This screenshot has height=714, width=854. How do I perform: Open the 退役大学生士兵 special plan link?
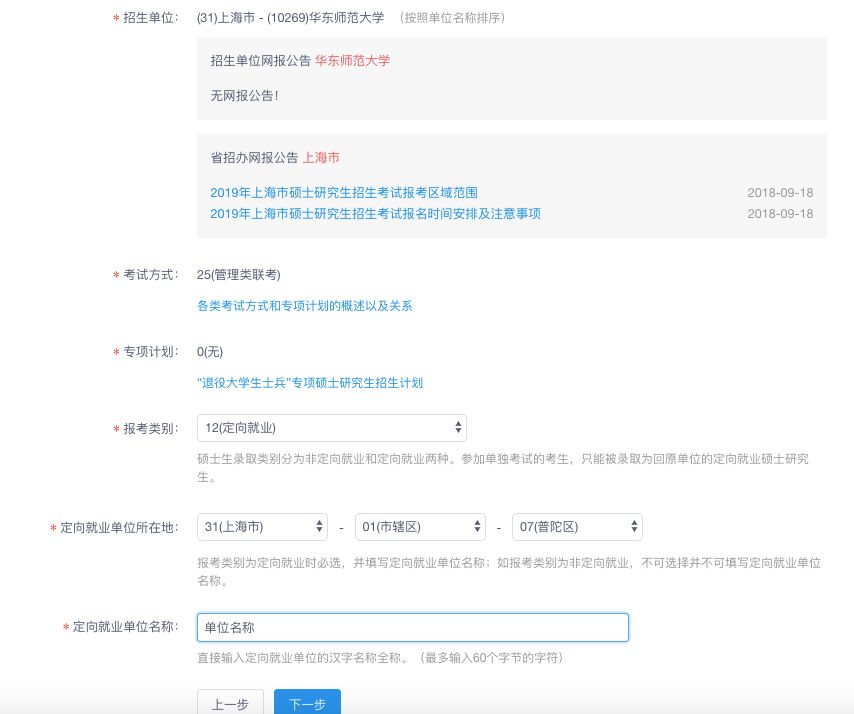tap(310, 383)
